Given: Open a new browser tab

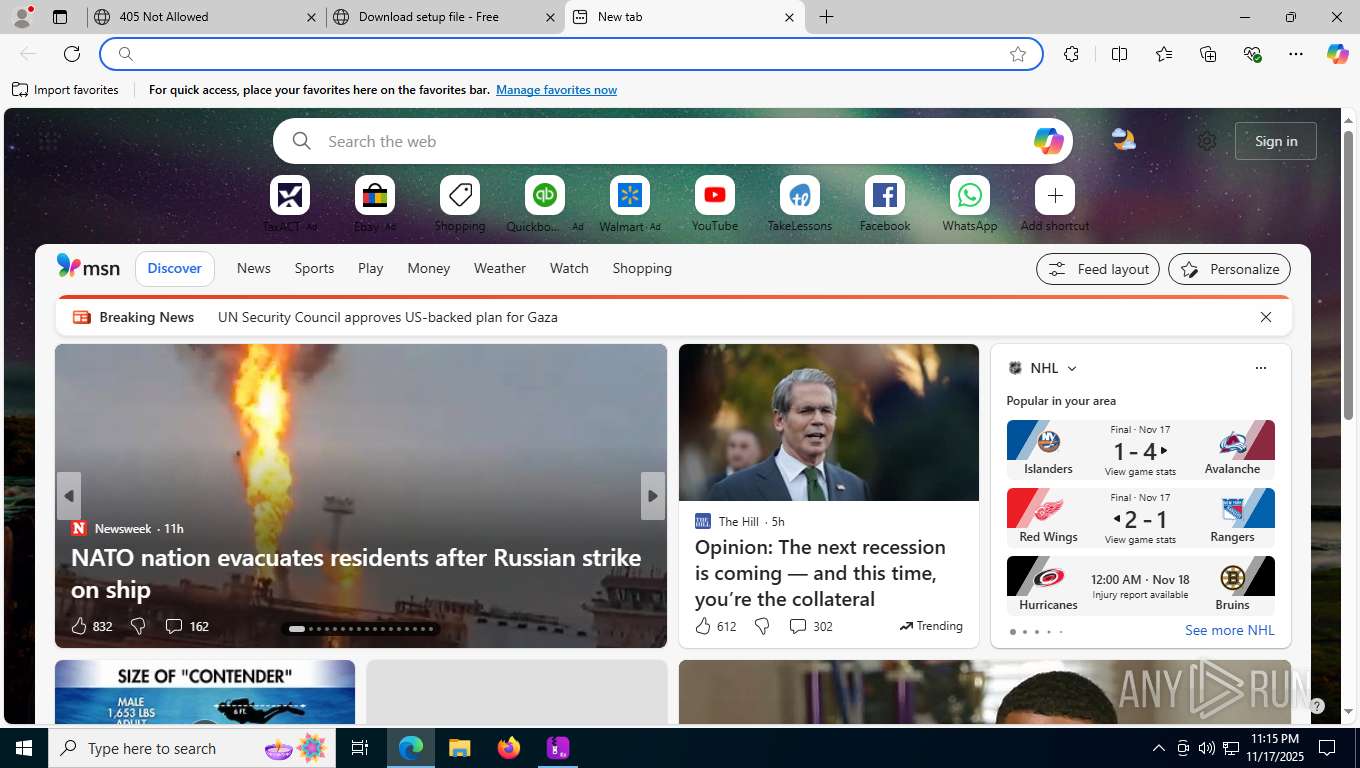Looking at the screenshot, I should click(x=826, y=17).
